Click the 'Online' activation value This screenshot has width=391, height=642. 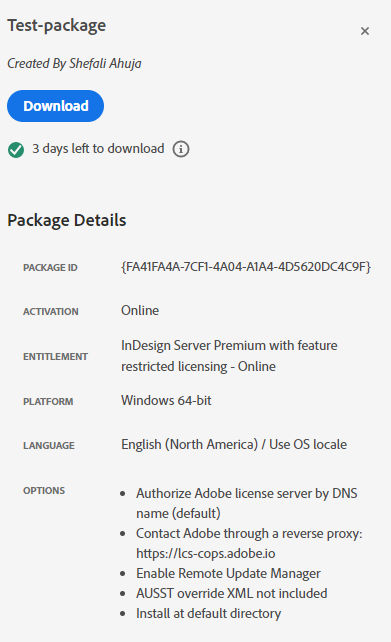click(x=140, y=310)
